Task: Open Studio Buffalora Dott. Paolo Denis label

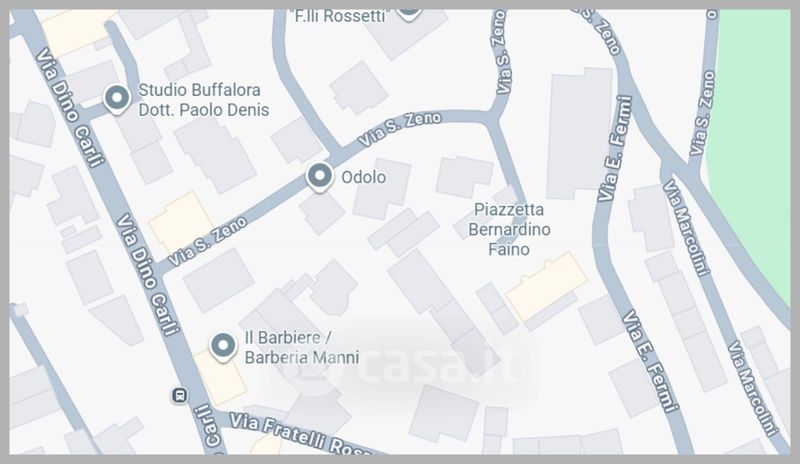Action: click(x=204, y=100)
